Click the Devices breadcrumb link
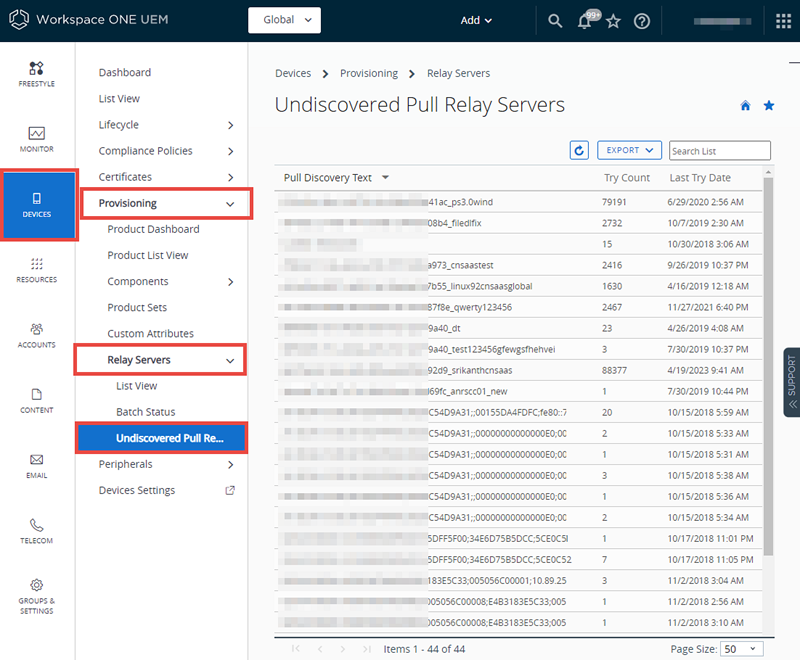Screen dimensions: 800x660 click(293, 73)
